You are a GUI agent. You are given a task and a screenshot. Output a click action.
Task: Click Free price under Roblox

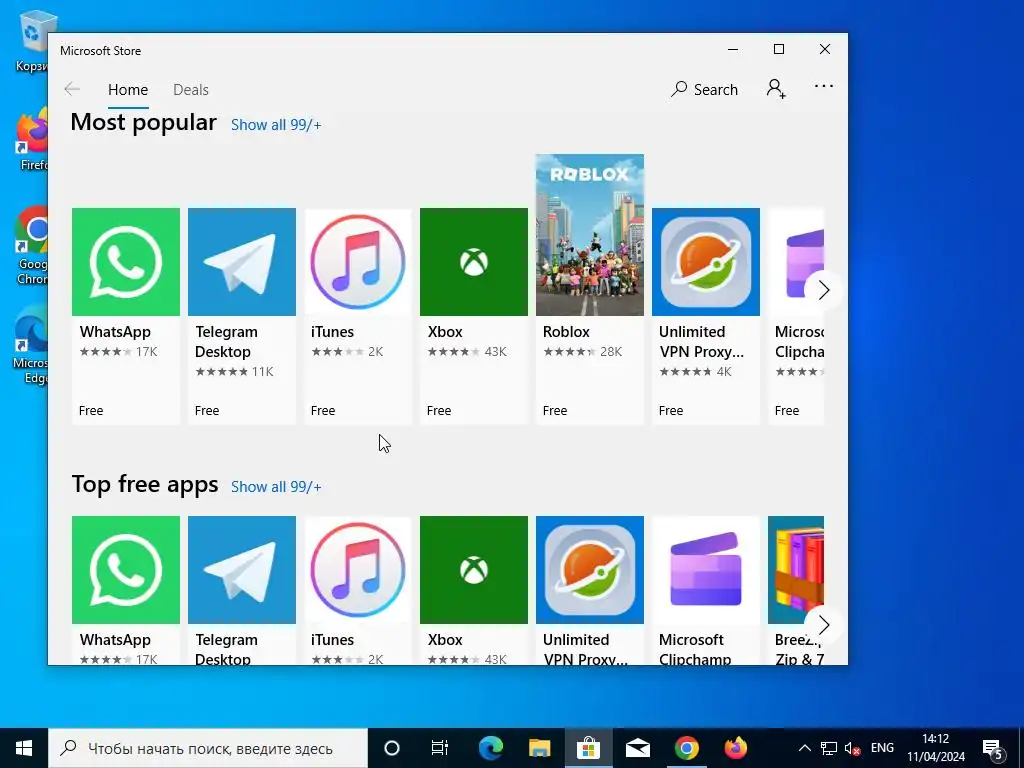click(x=555, y=410)
